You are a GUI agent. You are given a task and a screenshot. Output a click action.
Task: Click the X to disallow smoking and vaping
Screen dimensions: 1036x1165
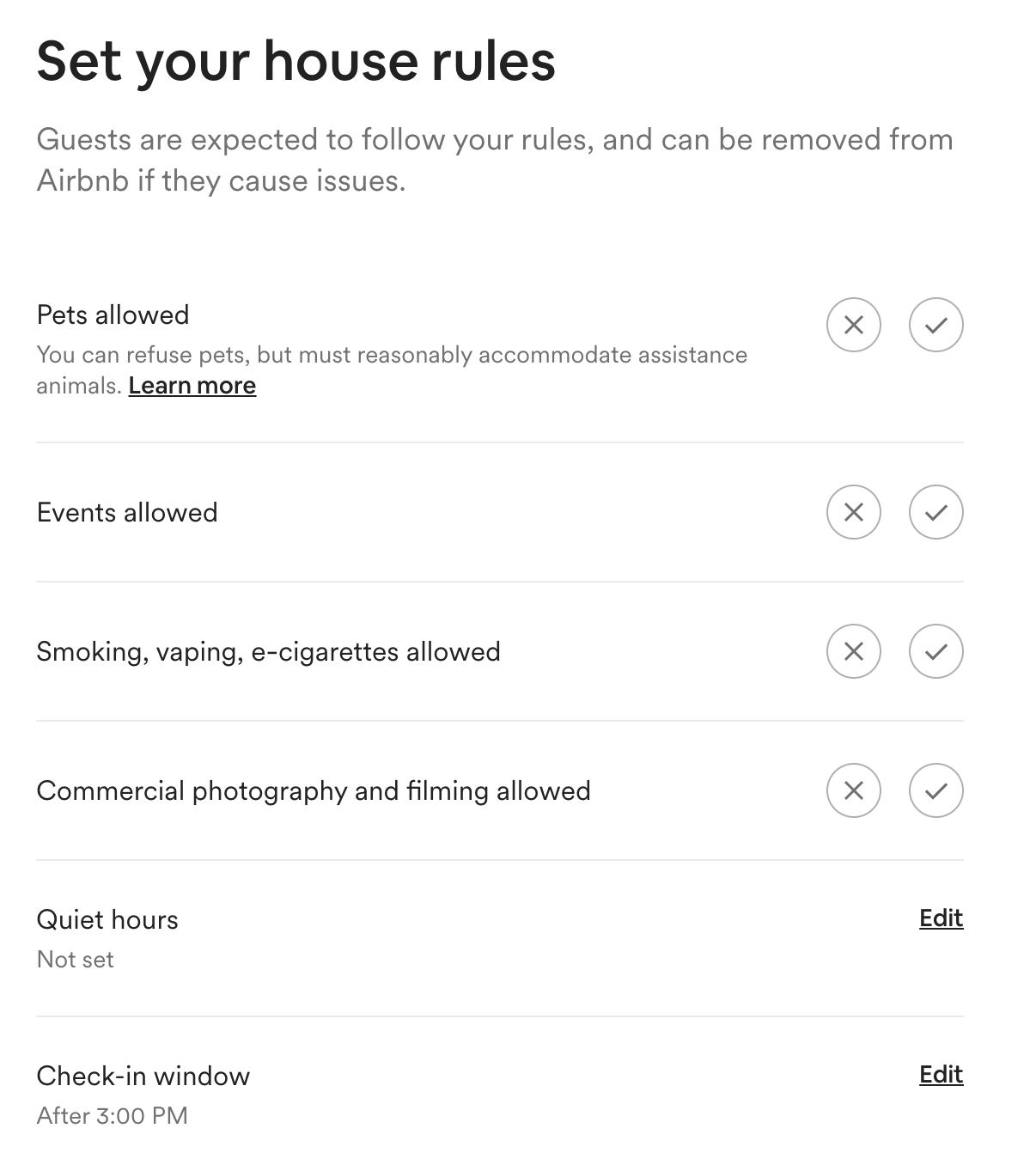[x=854, y=651]
